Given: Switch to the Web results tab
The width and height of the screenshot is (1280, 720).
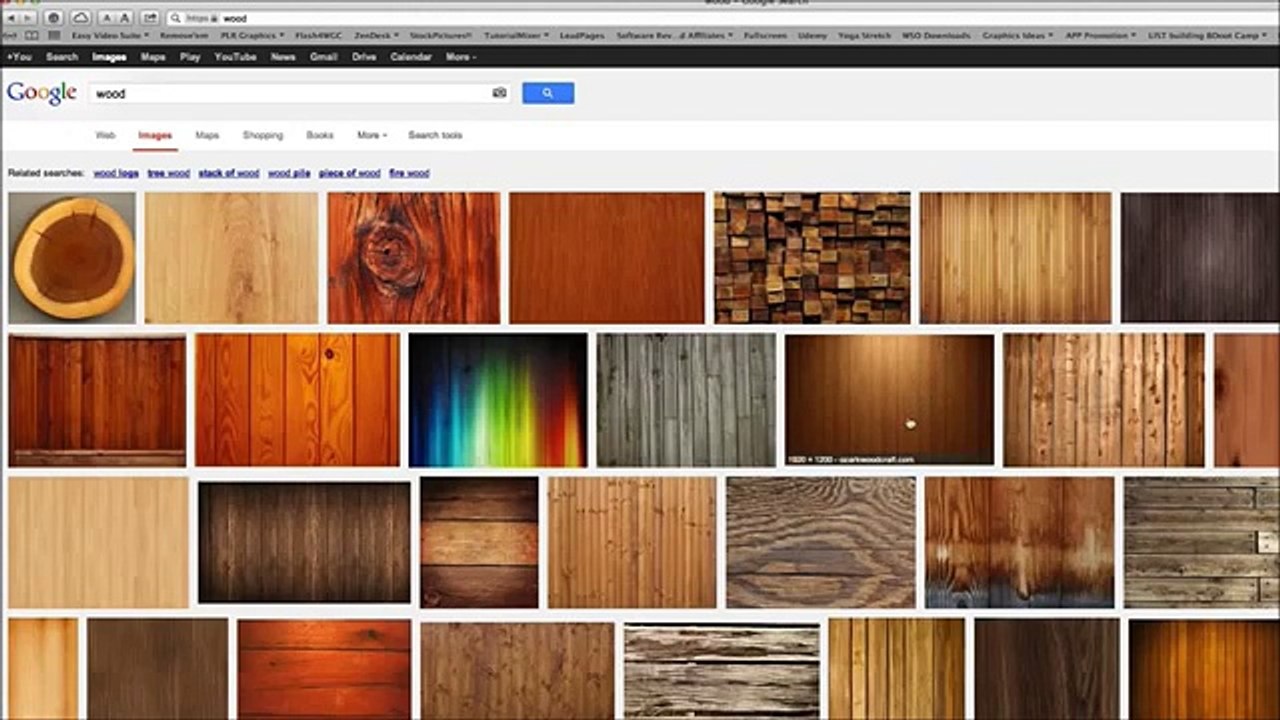Looking at the screenshot, I should [x=105, y=135].
